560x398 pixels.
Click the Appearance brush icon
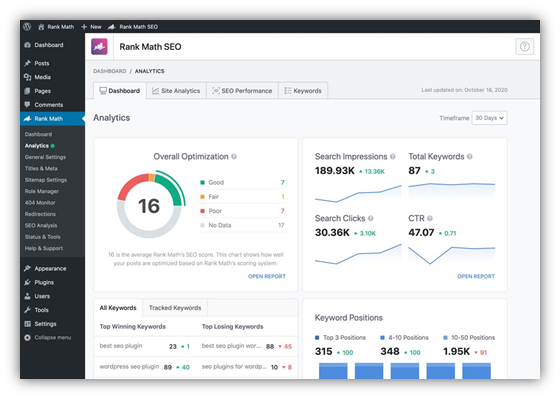pyautogui.click(x=28, y=268)
